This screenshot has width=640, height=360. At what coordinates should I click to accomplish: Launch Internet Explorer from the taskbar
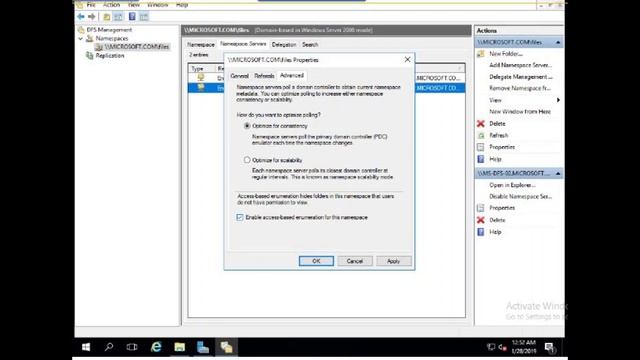[x=156, y=347]
